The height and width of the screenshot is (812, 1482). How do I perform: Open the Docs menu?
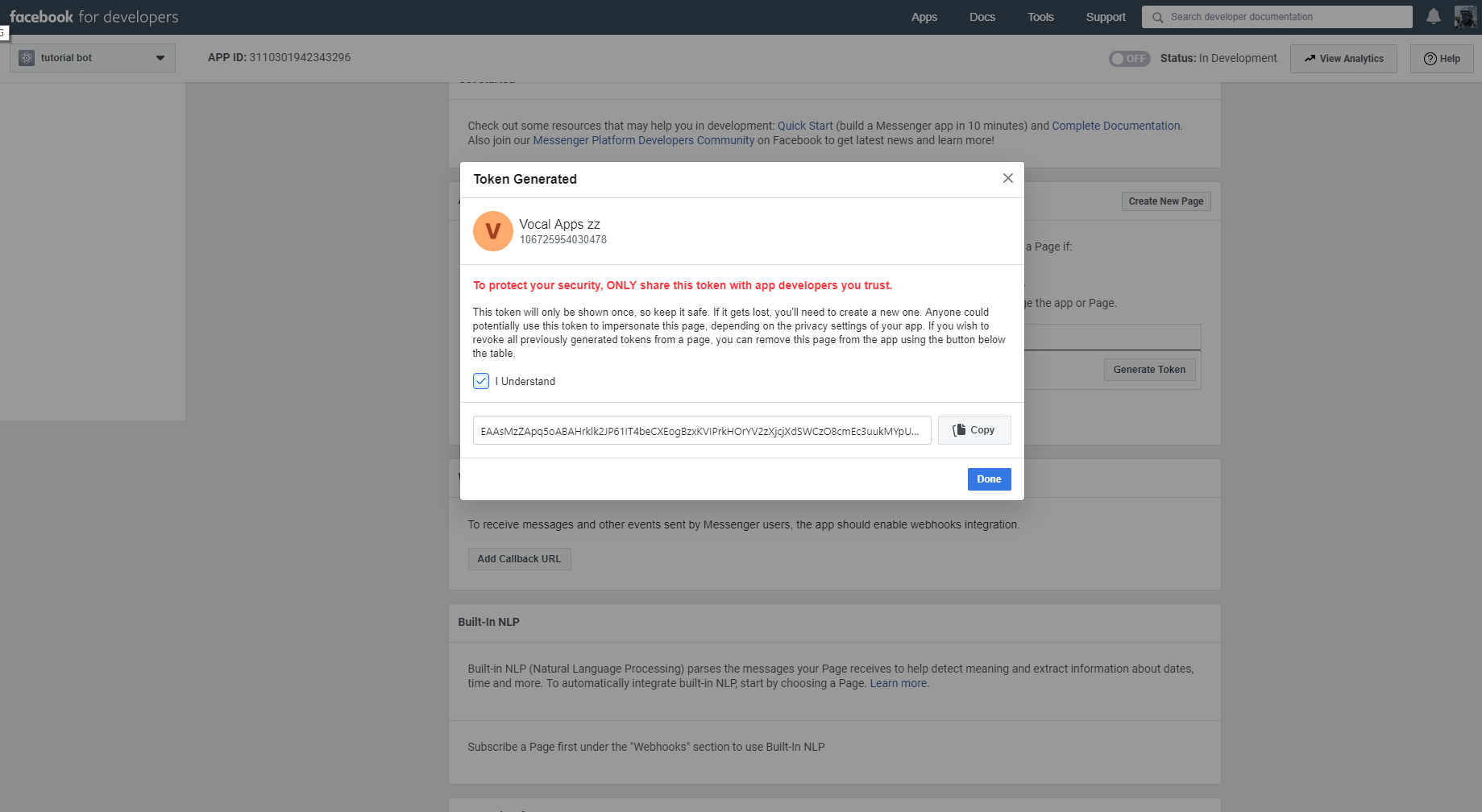(982, 17)
